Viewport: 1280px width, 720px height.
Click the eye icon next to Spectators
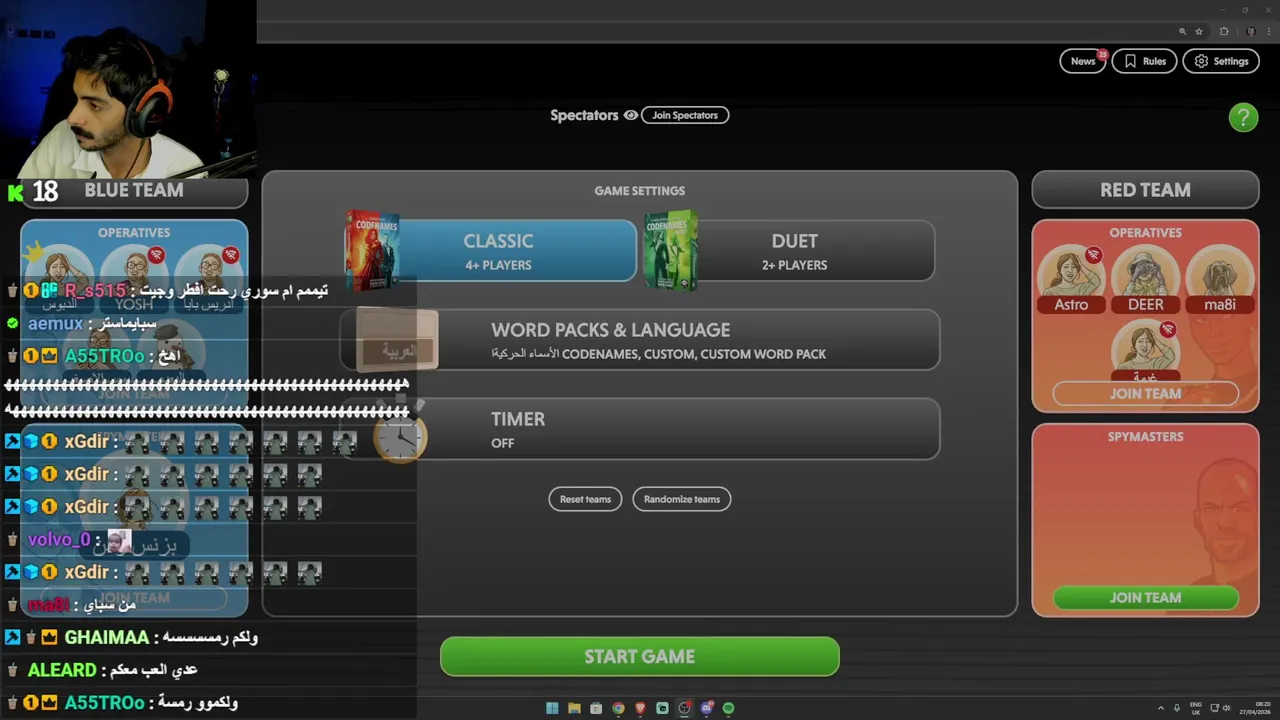point(631,115)
